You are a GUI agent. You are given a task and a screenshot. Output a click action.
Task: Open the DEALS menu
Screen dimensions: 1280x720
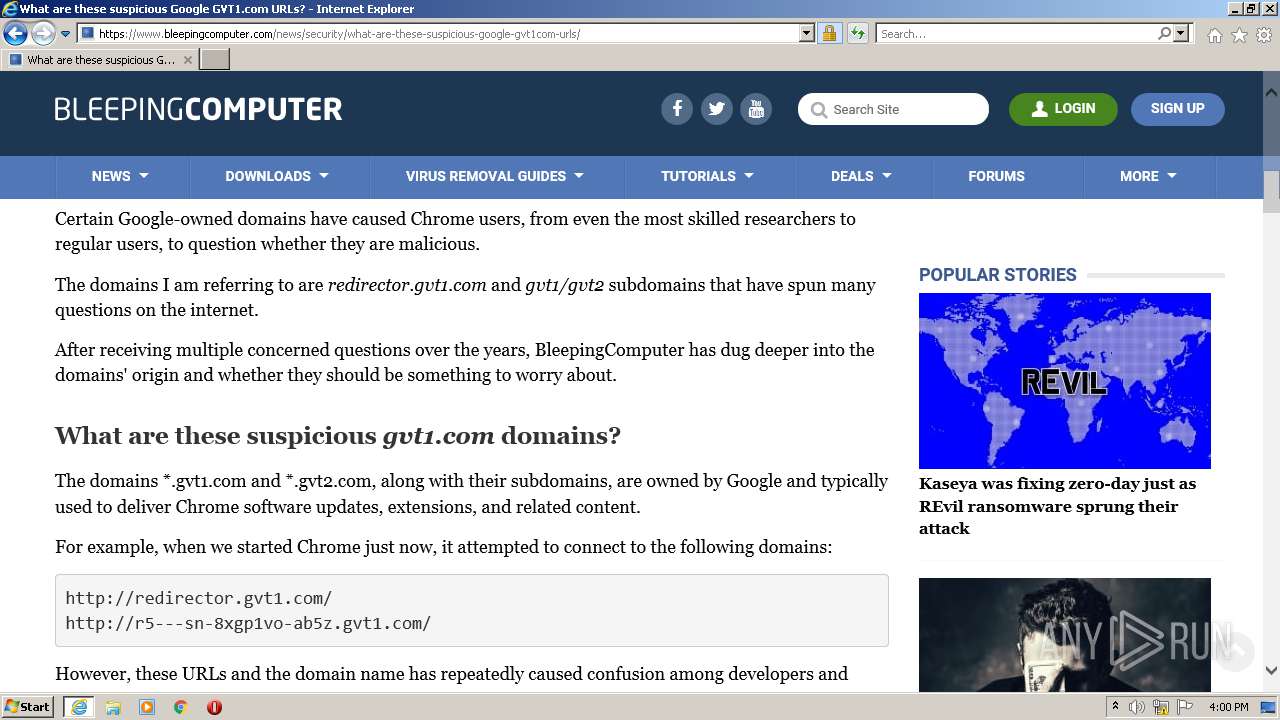point(861,176)
